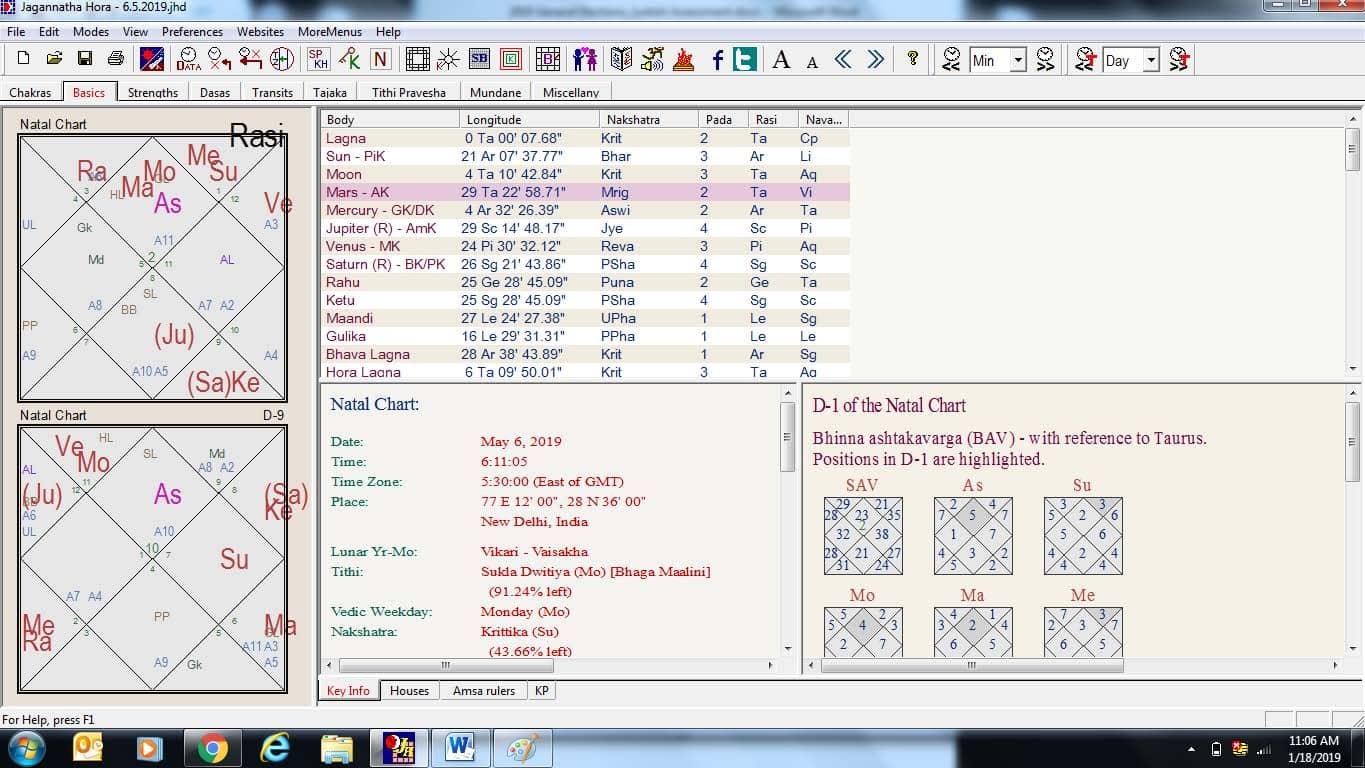This screenshot has height=768, width=1365.
Task: Step time backward by Min clock icon
Action: pos(951,59)
